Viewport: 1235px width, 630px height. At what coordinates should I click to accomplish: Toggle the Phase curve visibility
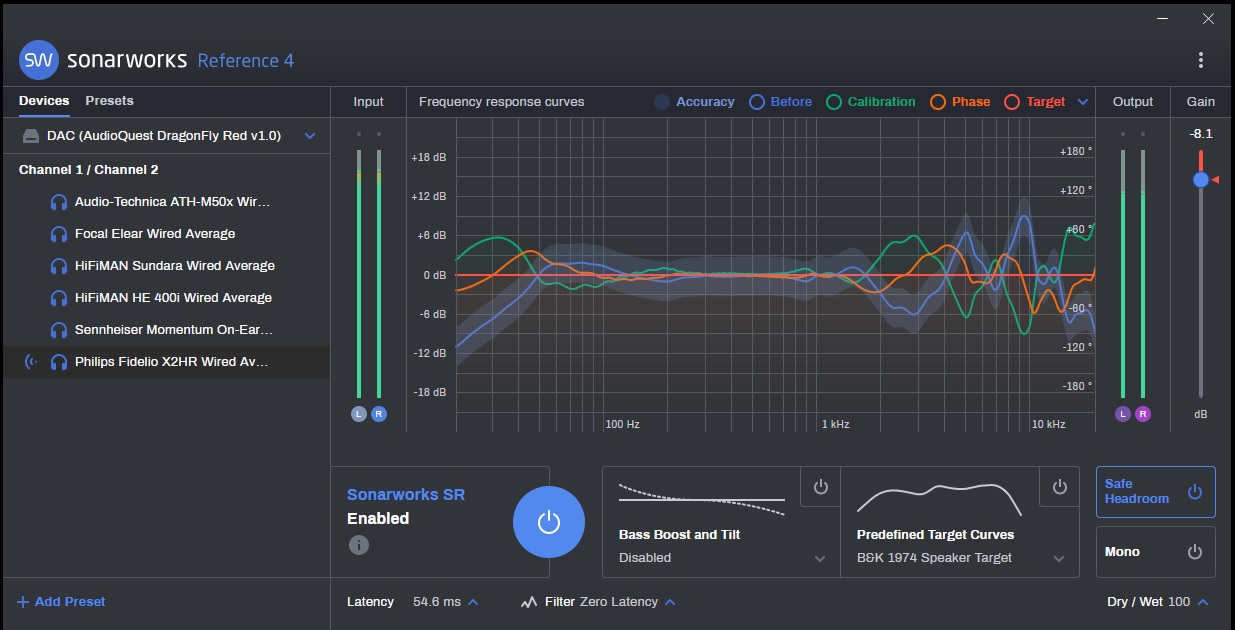(960, 102)
